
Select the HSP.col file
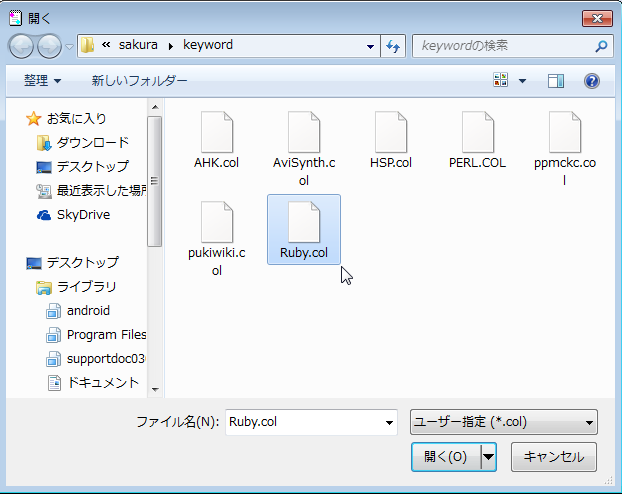(391, 140)
